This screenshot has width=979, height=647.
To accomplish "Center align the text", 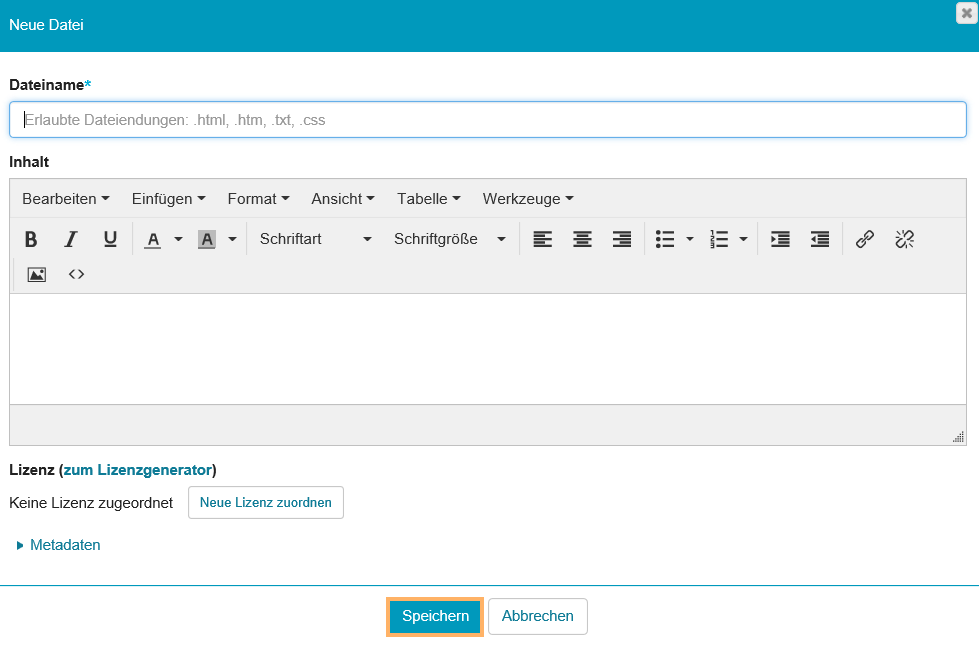I will pos(582,239).
